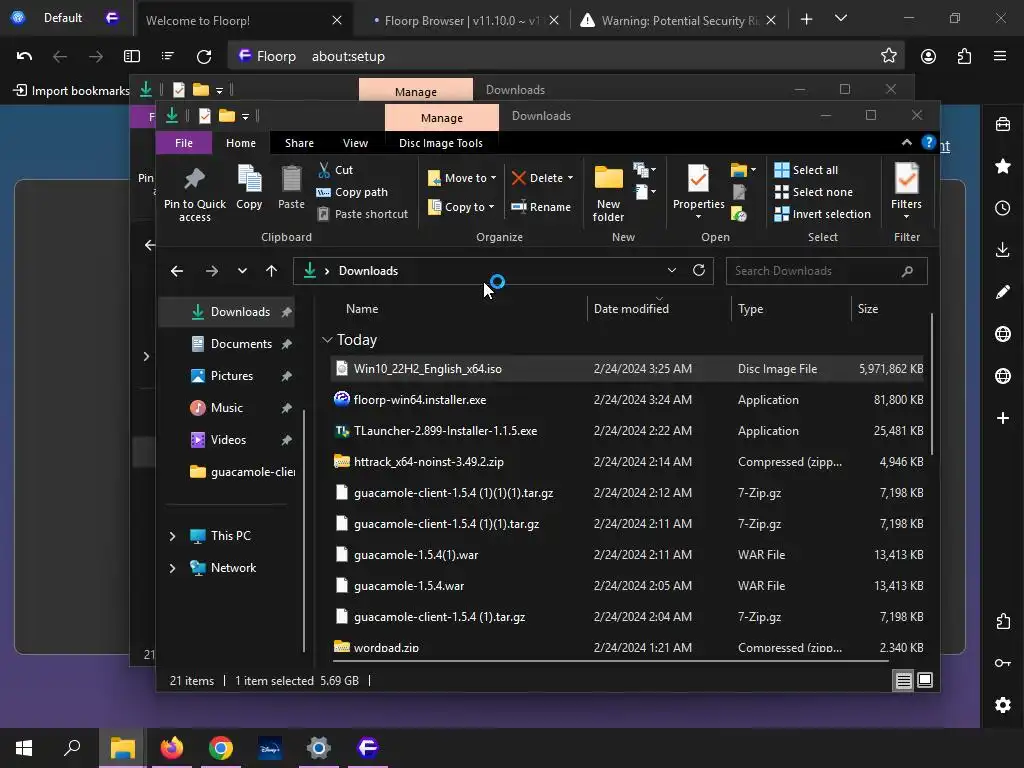The image size is (1024, 768).
Task: Open Floorp hamburger application menu
Action: point(1000,57)
